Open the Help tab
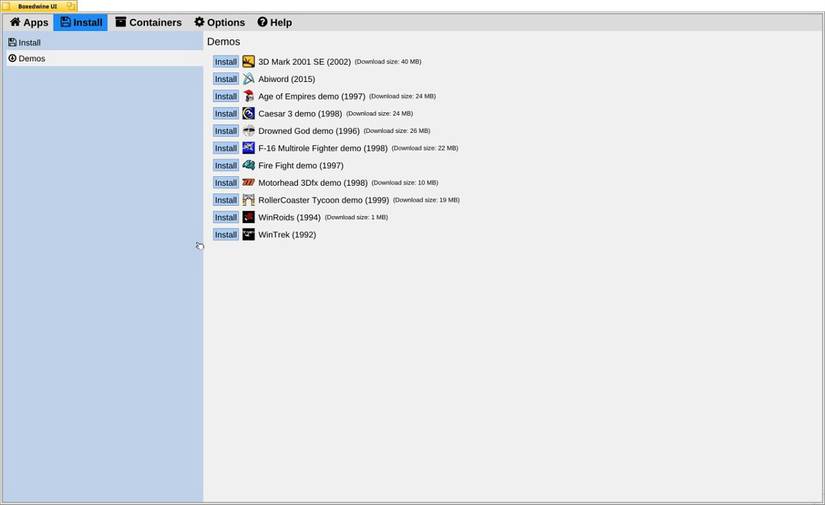This screenshot has width=825, height=505. (x=275, y=23)
